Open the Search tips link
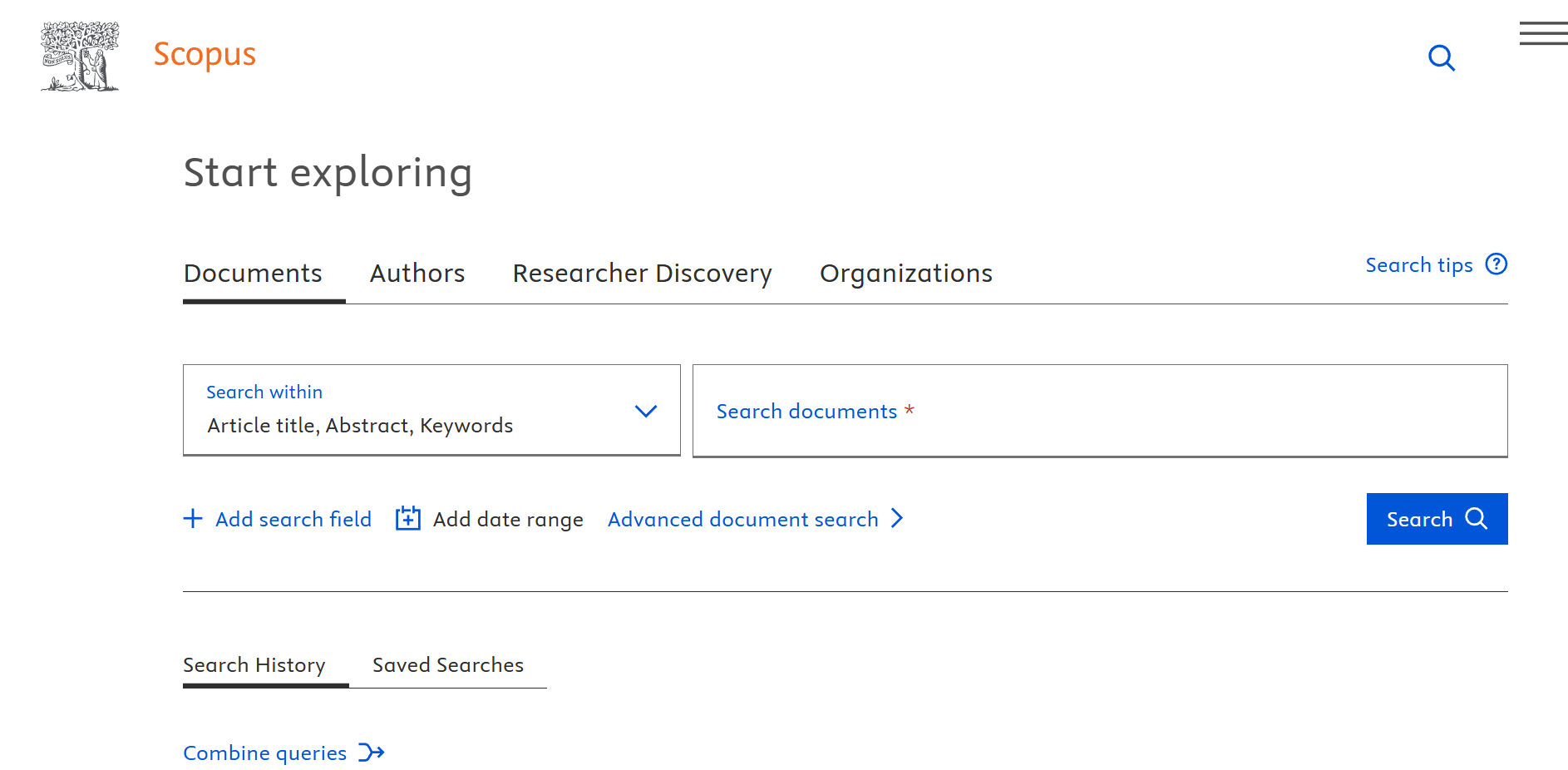The width and height of the screenshot is (1568, 770). pyautogui.click(x=1418, y=265)
